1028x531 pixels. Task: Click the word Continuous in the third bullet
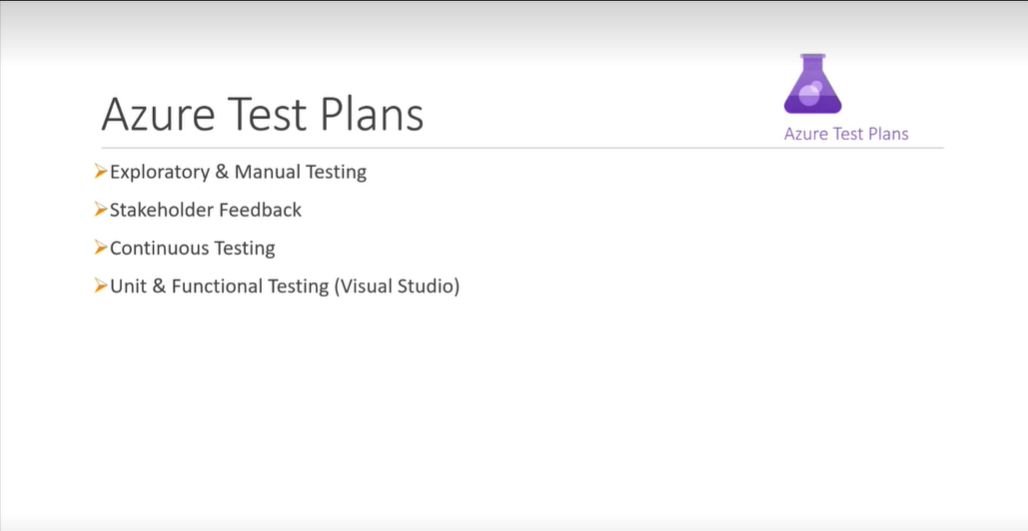154,248
